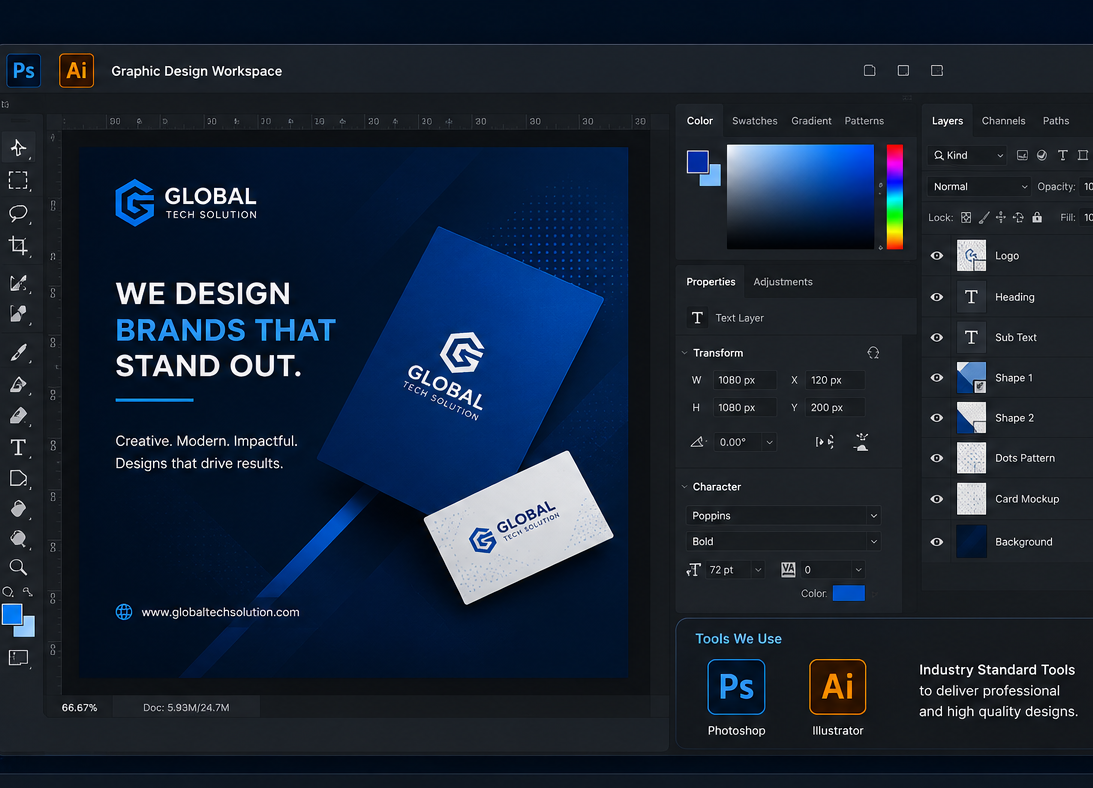Switch to the Gradient tab
The width and height of the screenshot is (1093, 788).
coord(811,121)
